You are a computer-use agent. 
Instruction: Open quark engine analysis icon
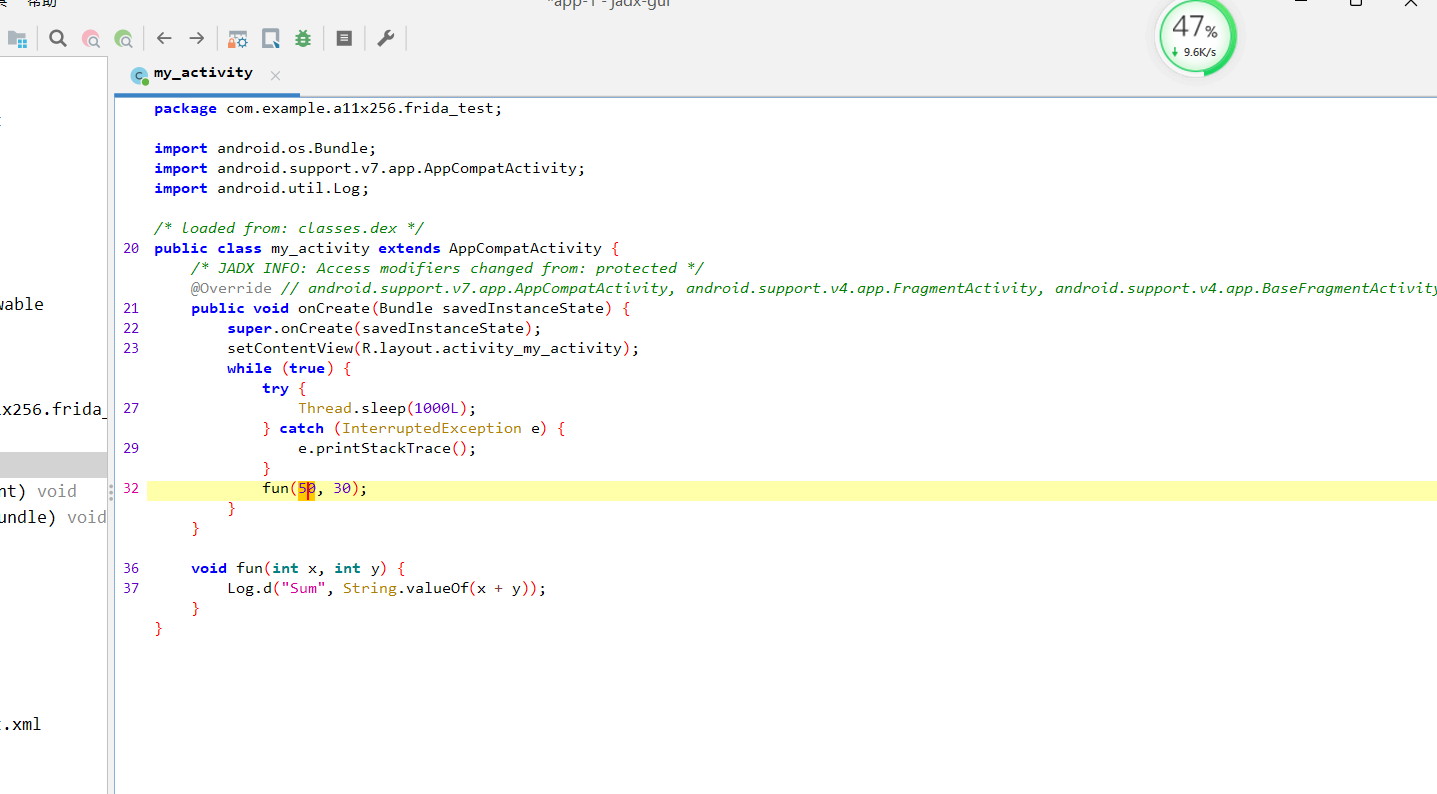(x=270, y=39)
